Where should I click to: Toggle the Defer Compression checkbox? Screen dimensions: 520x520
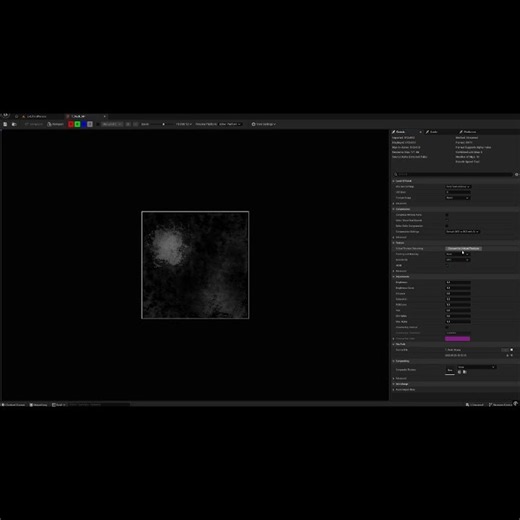point(447,226)
